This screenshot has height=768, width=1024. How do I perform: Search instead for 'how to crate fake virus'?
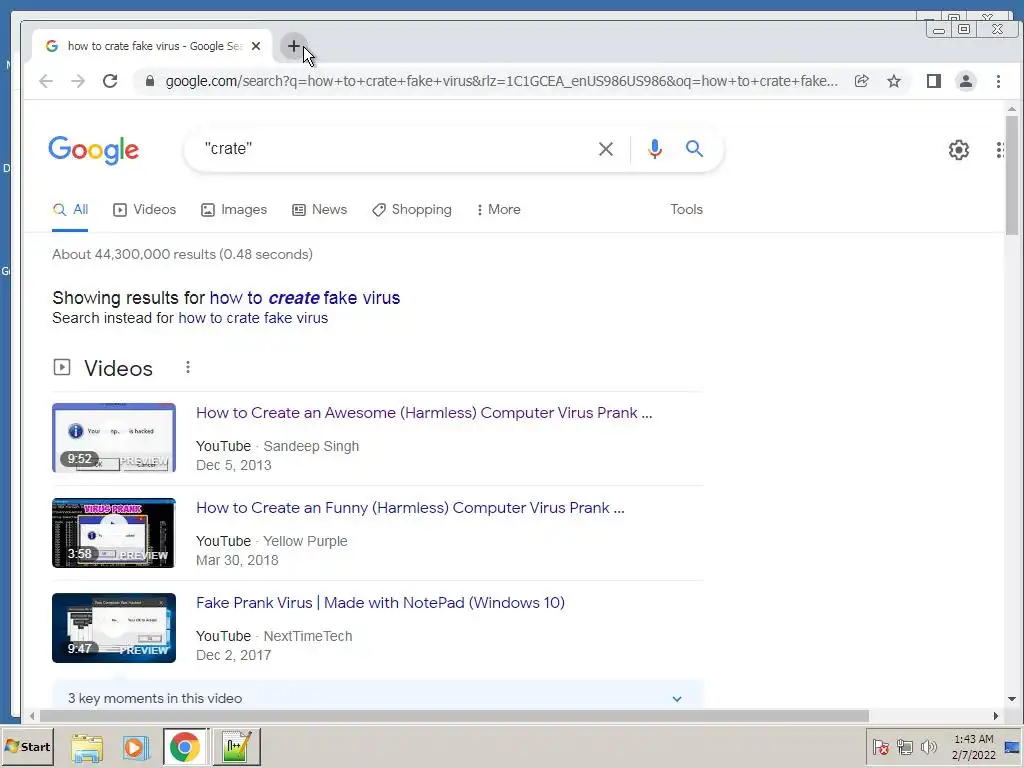[253, 318]
